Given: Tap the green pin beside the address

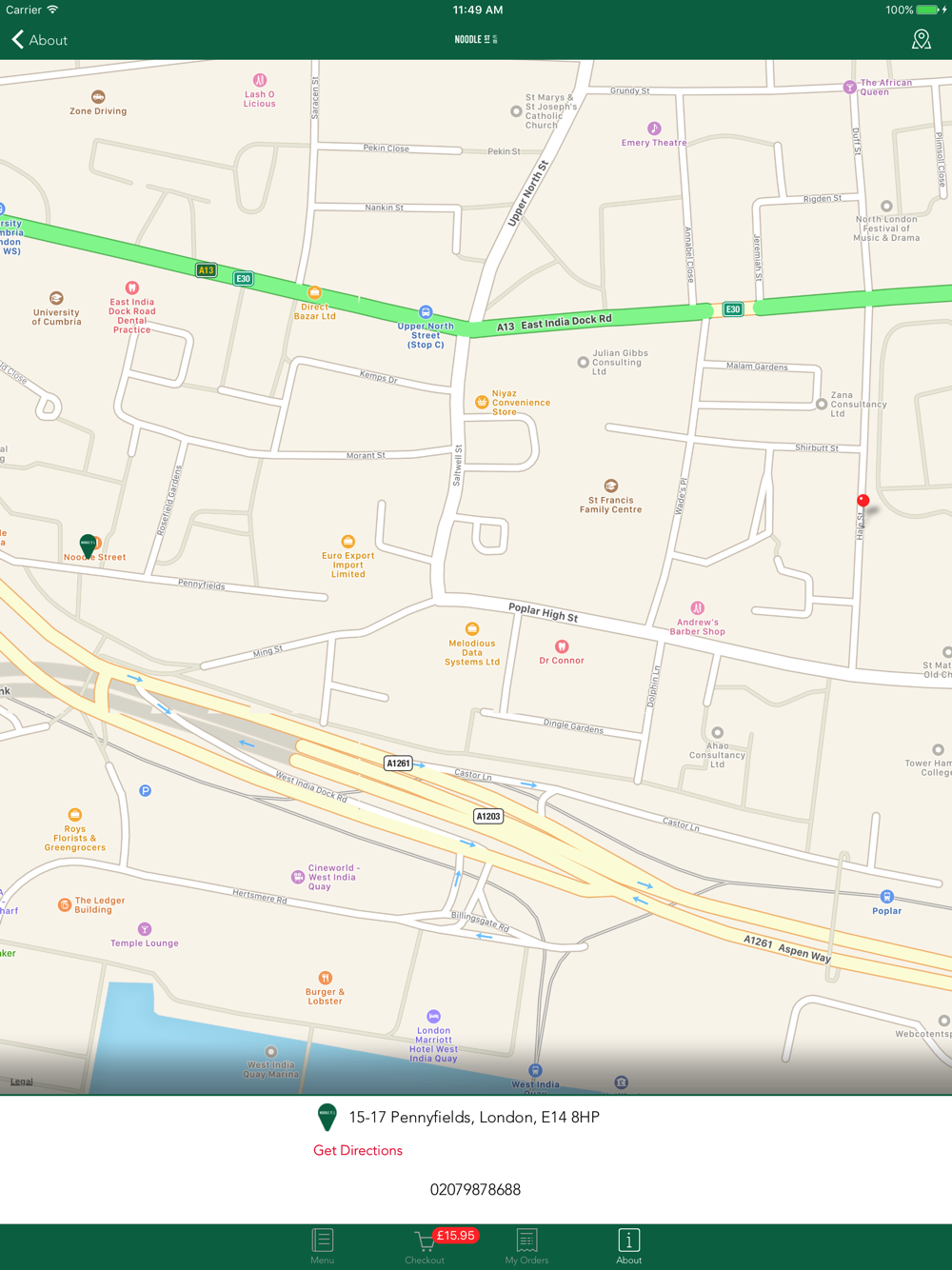Looking at the screenshot, I should [327, 1118].
